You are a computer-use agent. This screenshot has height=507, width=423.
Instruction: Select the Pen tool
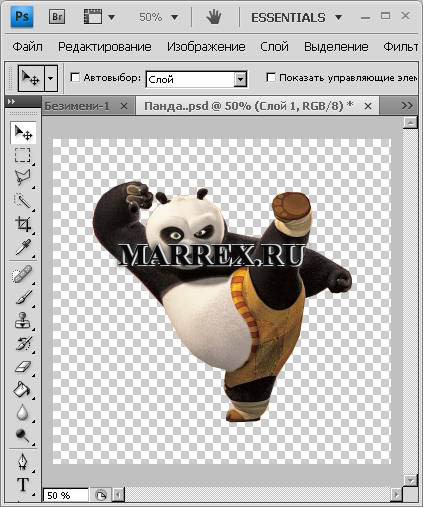(x=23, y=462)
